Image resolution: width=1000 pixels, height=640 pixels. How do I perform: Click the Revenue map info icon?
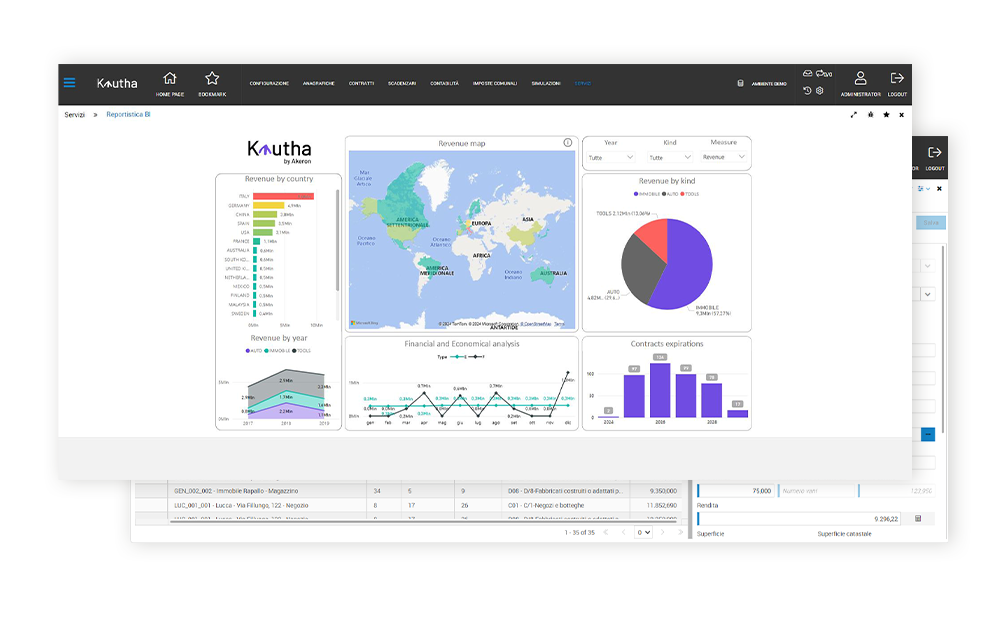click(568, 143)
